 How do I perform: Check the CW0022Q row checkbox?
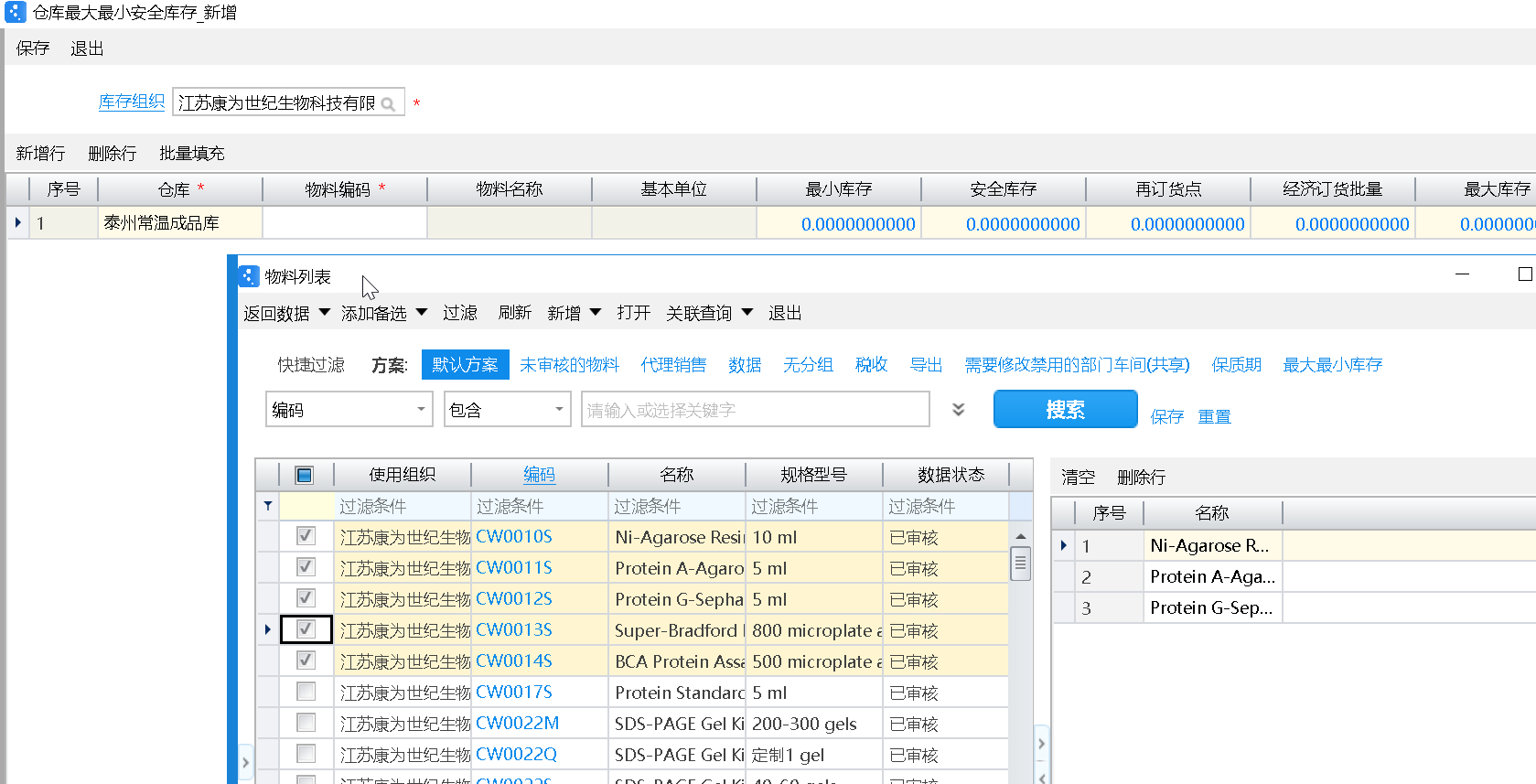pos(306,754)
